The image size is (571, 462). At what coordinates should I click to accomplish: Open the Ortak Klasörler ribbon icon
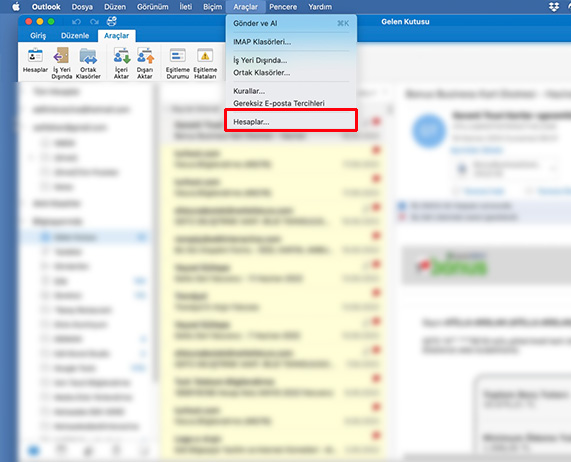click(88, 63)
